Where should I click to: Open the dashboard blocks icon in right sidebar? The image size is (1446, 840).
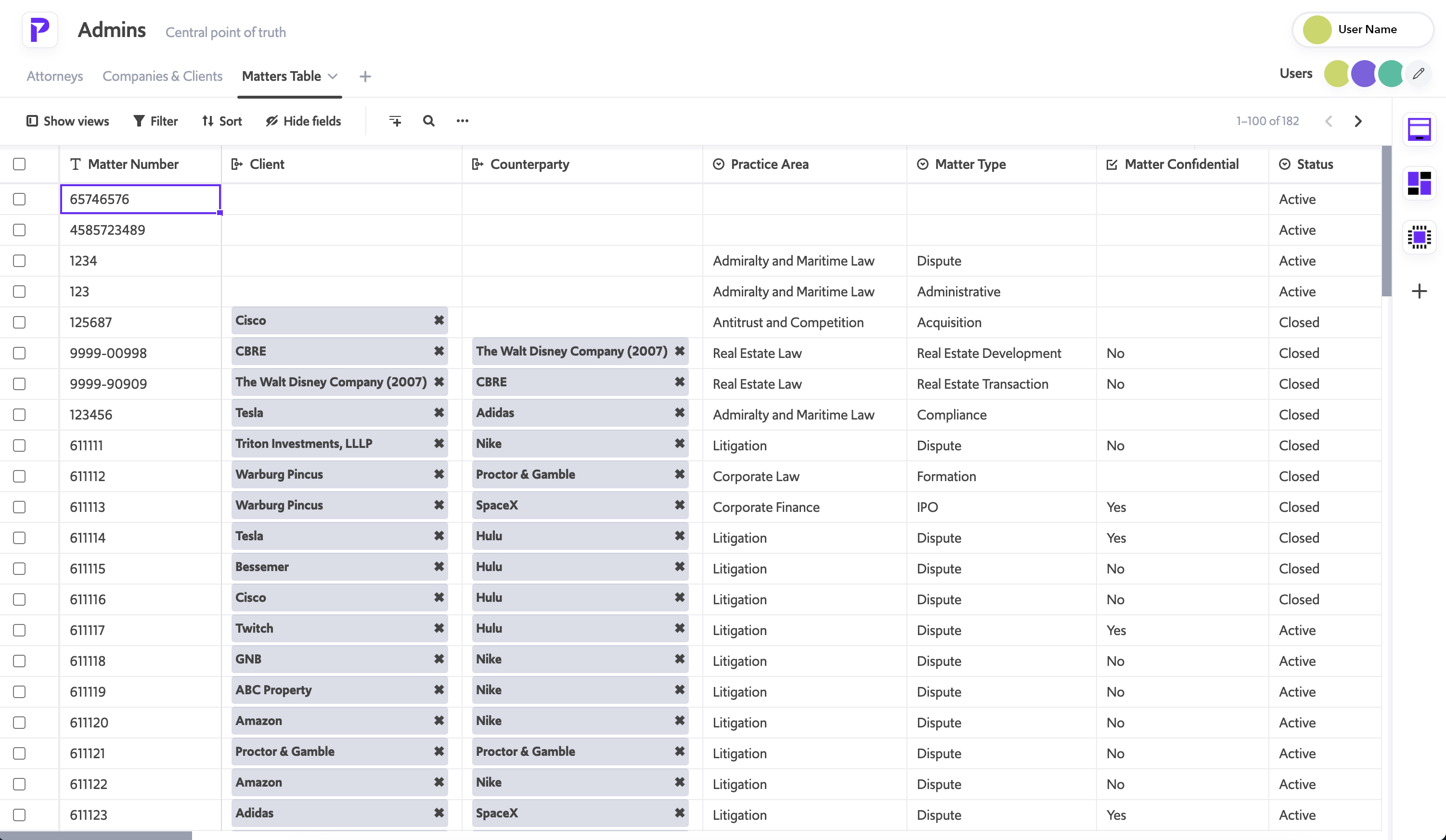1419,183
